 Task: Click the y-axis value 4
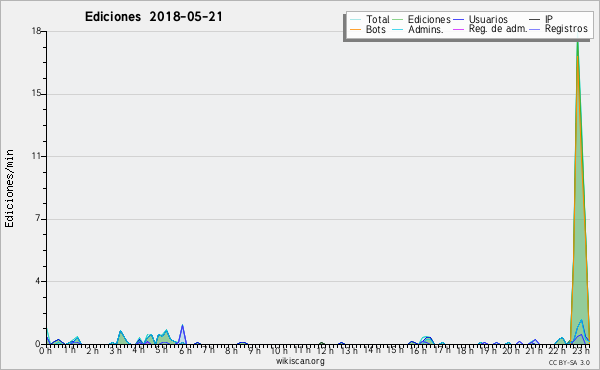(38, 281)
